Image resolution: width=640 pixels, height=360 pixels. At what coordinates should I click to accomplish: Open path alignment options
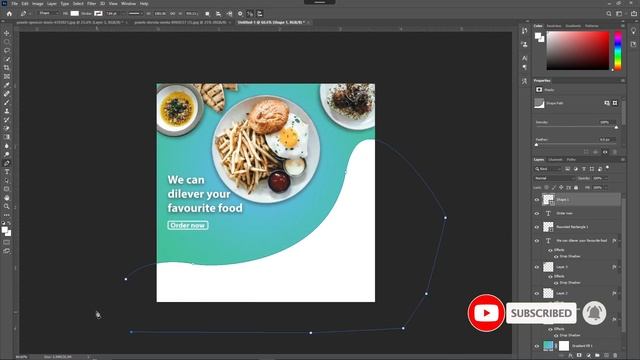(218, 13)
